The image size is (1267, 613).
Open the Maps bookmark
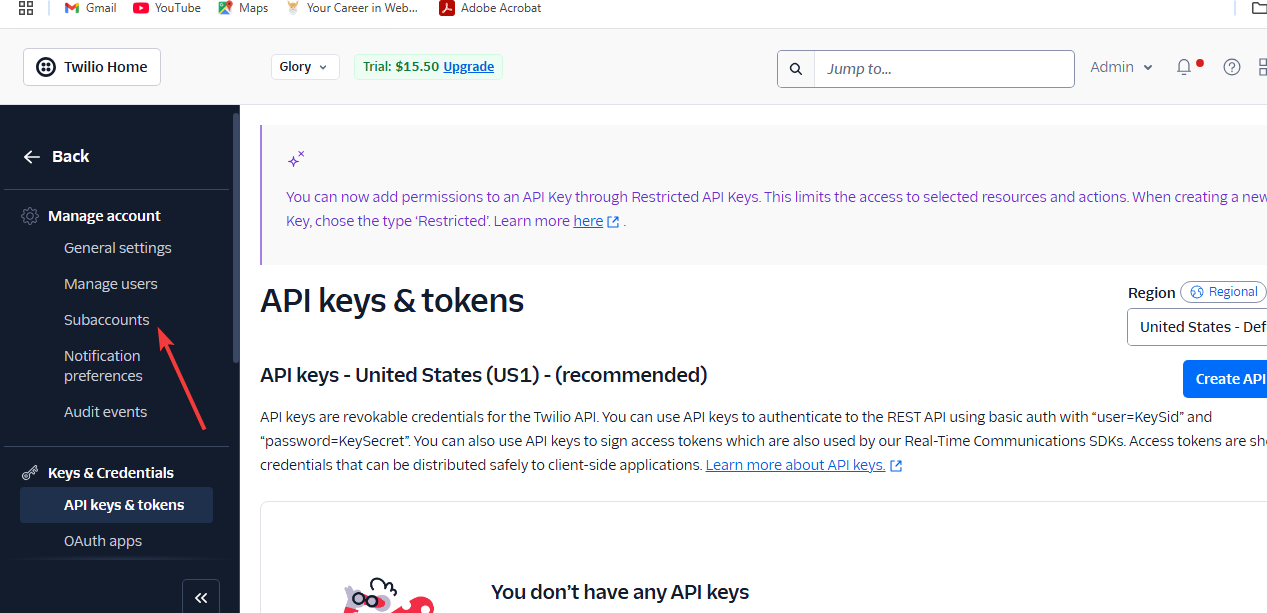click(243, 8)
